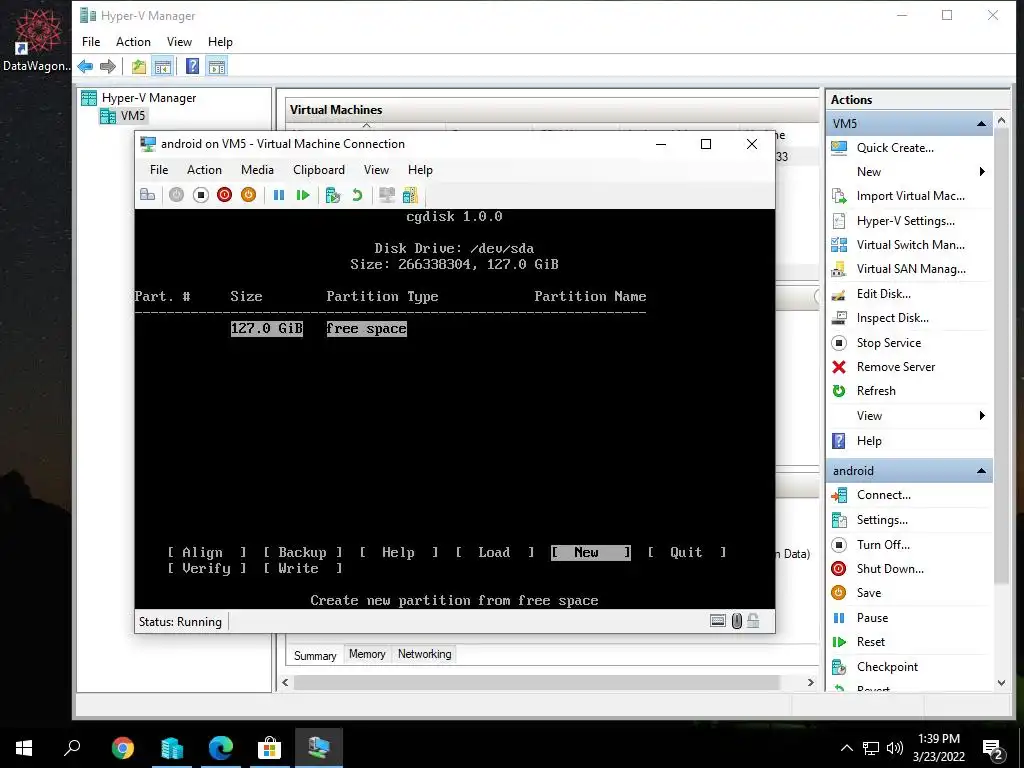Open the notification center icon
The width and height of the screenshot is (1024, 768).
993,748
